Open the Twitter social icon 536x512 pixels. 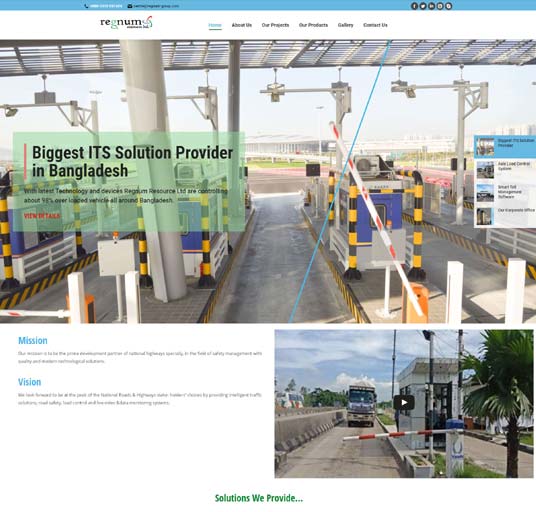pos(423,6)
